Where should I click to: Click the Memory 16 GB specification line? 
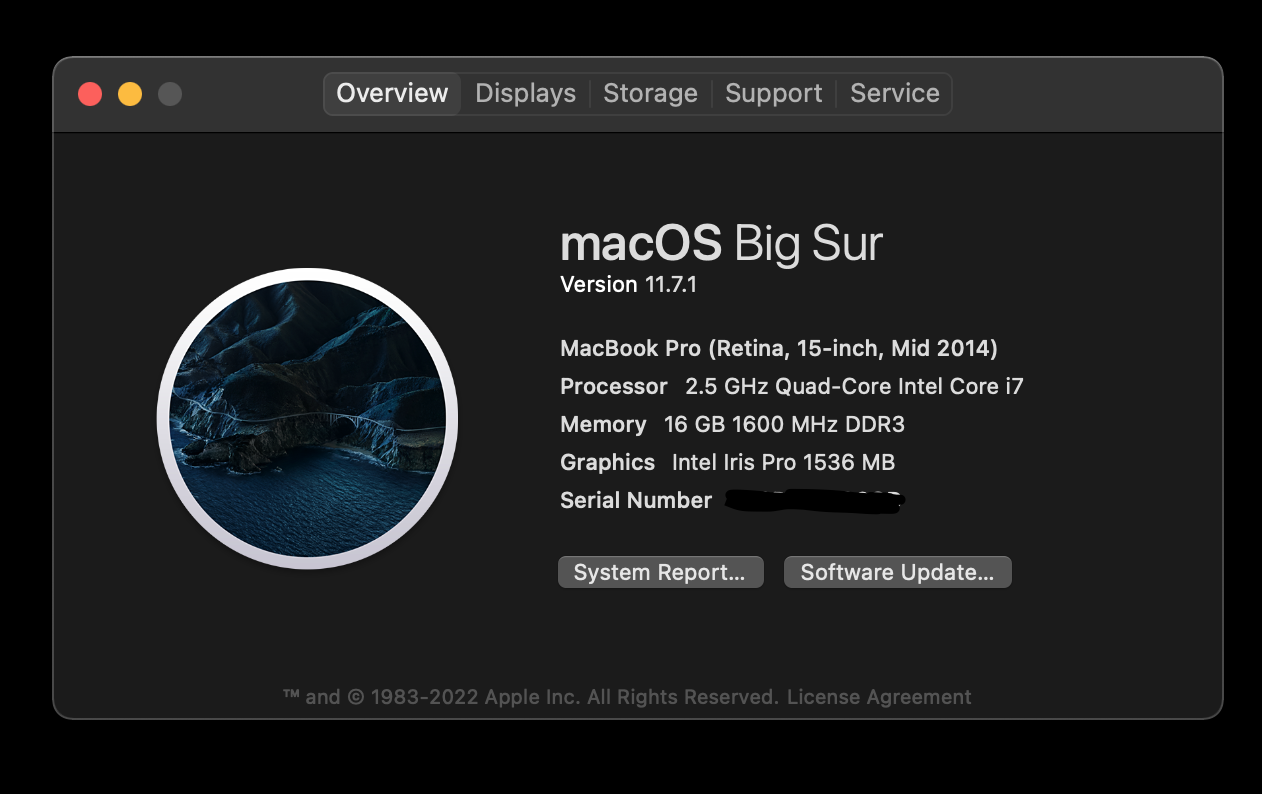[x=732, y=424]
